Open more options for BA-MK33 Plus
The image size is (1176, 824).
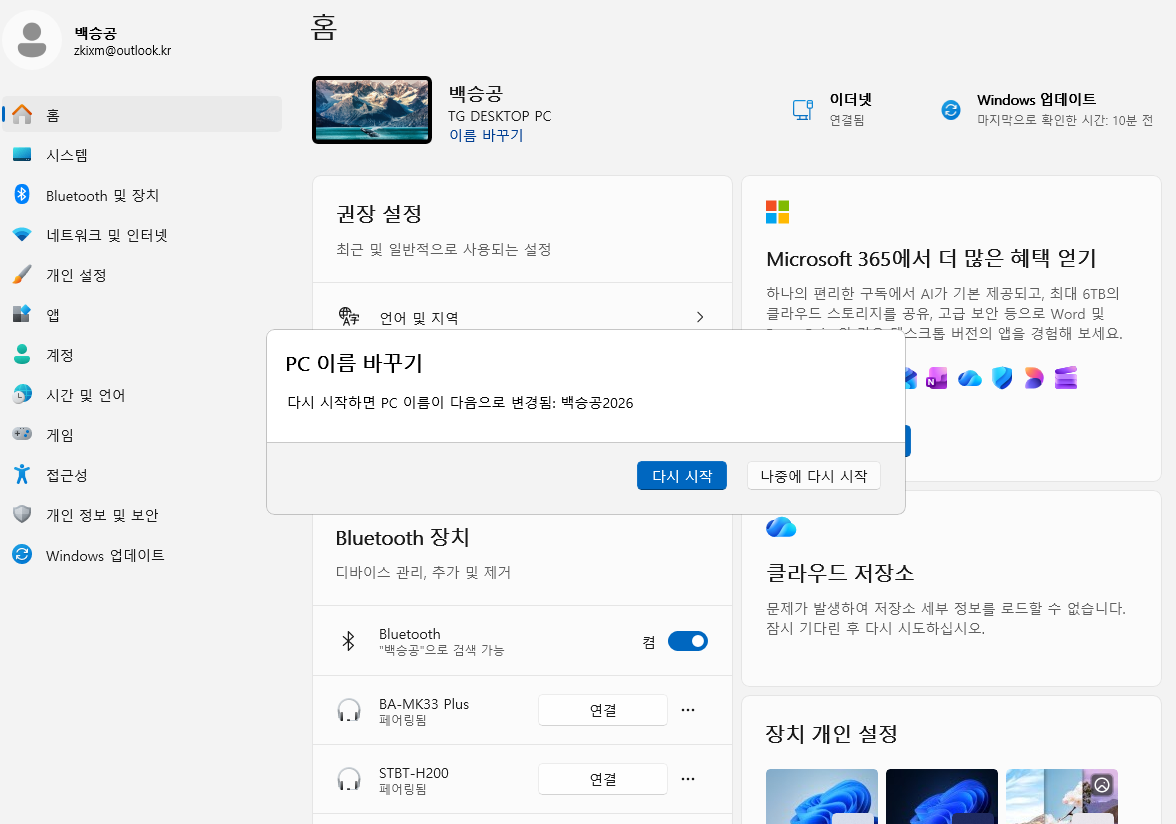tap(688, 710)
